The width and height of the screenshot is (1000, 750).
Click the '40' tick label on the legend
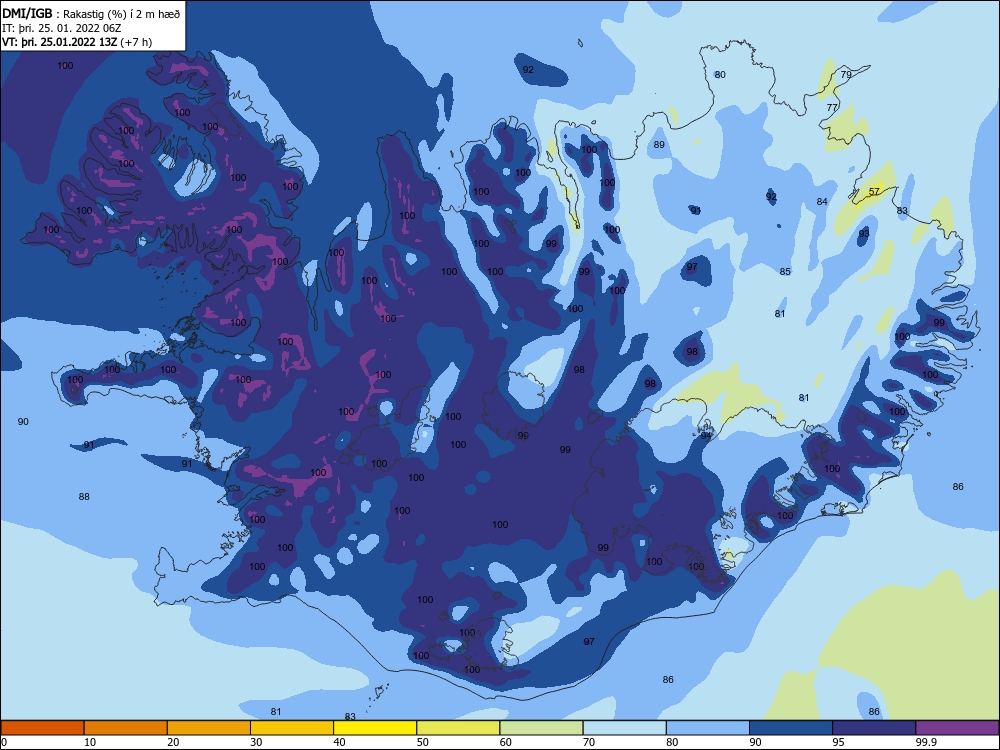point(339,742)
